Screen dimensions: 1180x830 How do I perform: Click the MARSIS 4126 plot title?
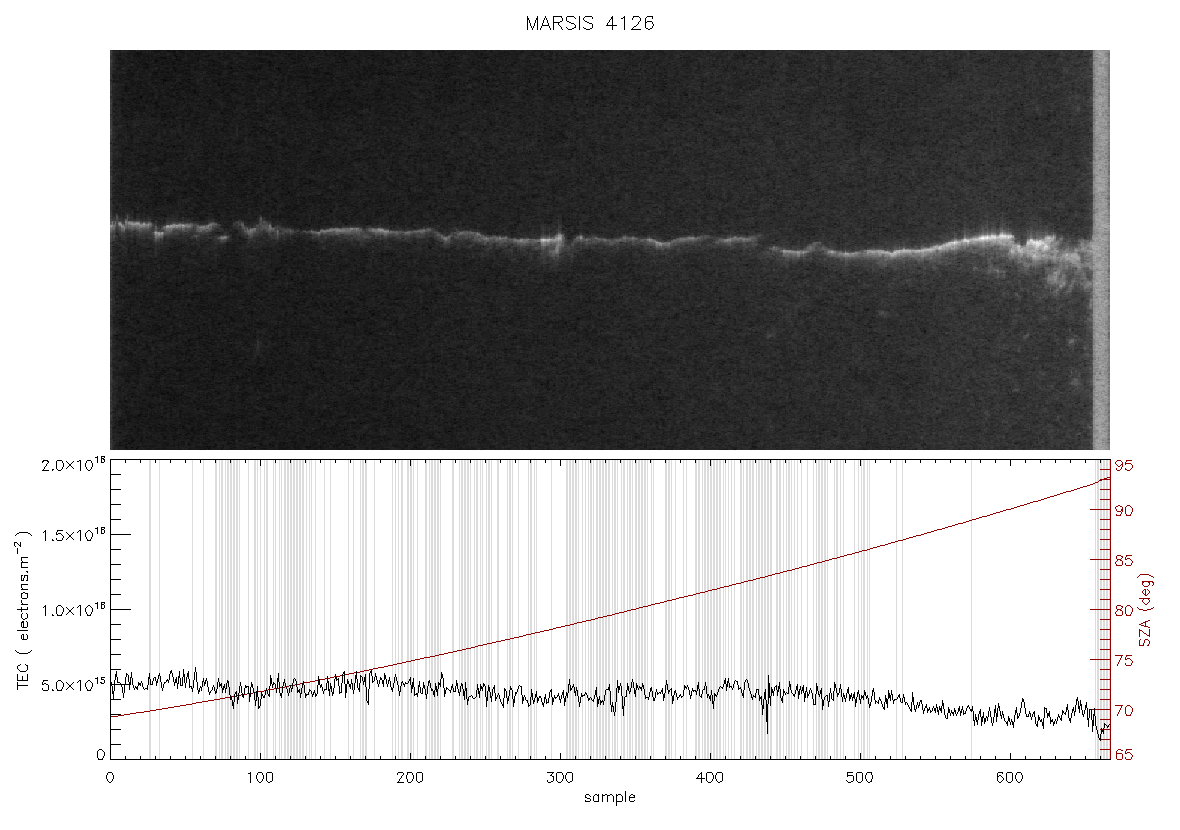[x=589, y=23]
